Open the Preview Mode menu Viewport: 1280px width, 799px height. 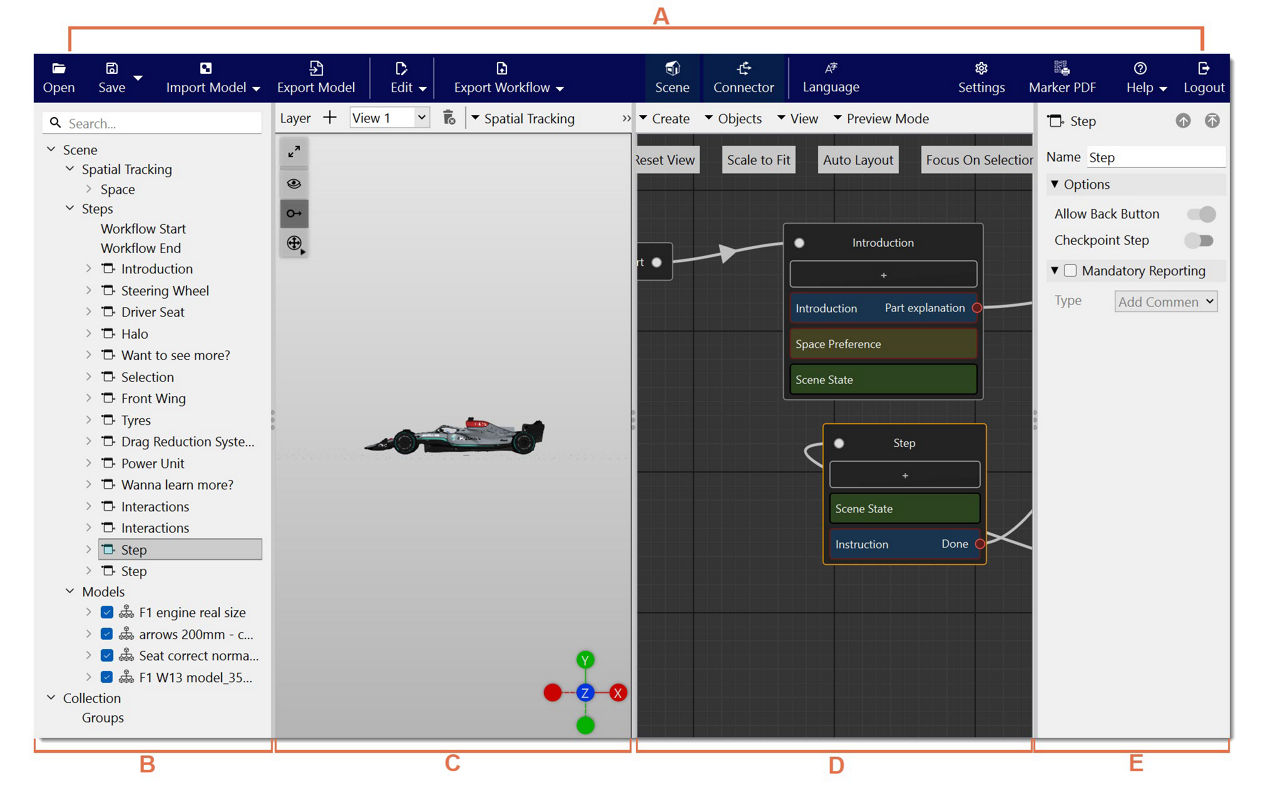881,119
